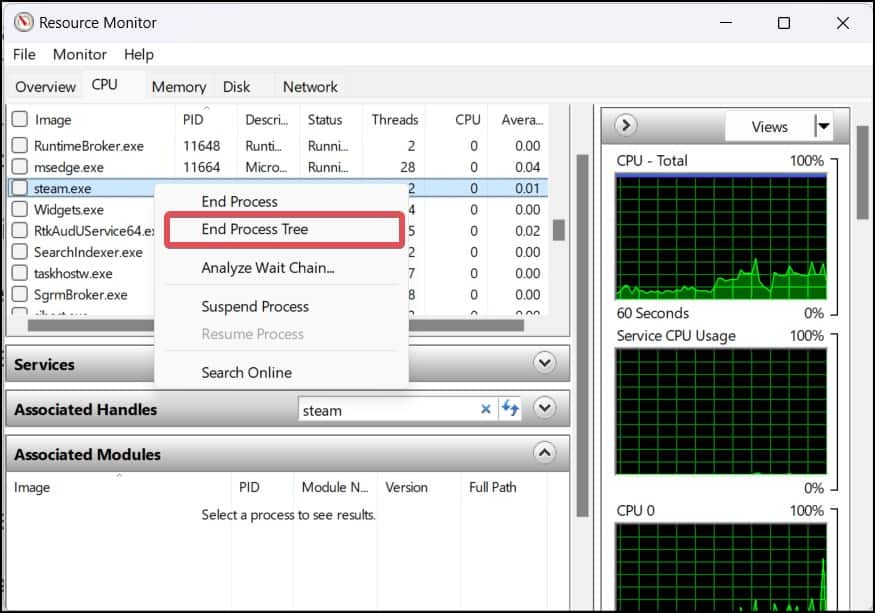Screen dimensions: 875x613
Task: Open the Help menu
Action: (139, 54)
